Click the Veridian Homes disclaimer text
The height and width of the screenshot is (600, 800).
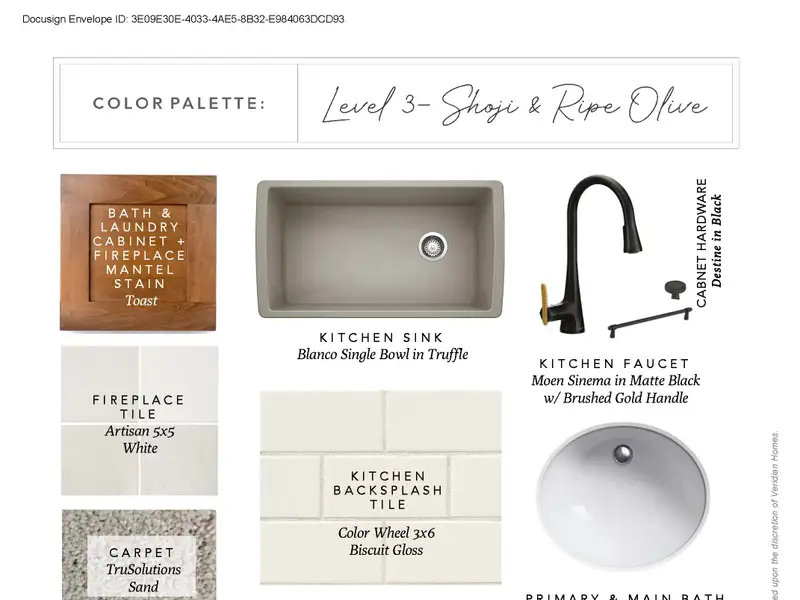[x=775, y=515]
